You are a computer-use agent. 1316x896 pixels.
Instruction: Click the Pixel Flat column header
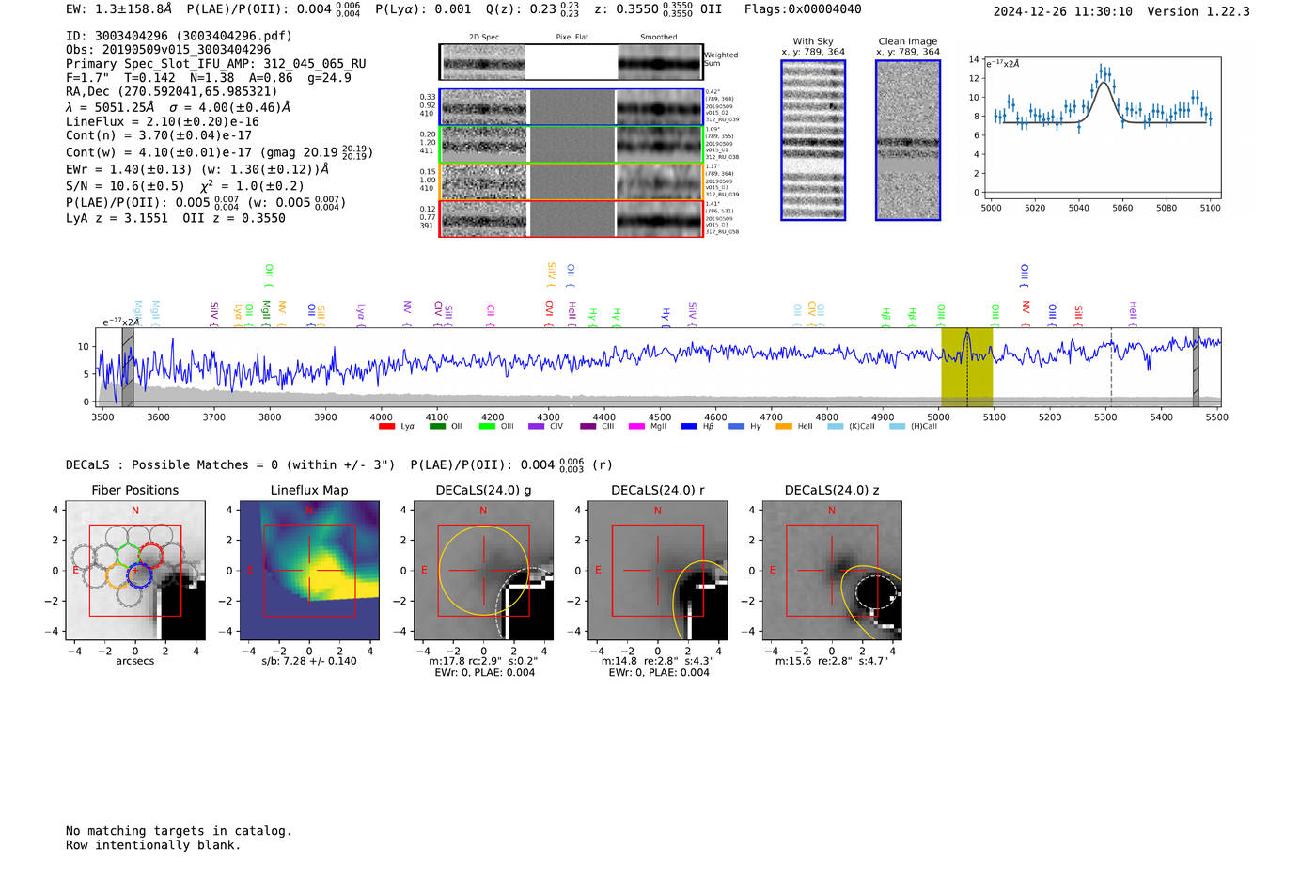[x=572, y=38]
